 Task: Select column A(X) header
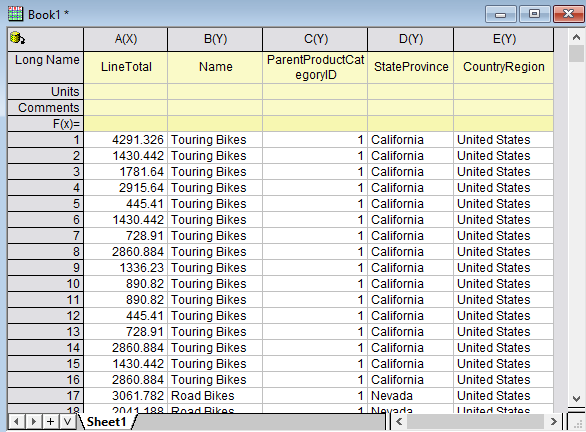point(126,39)
